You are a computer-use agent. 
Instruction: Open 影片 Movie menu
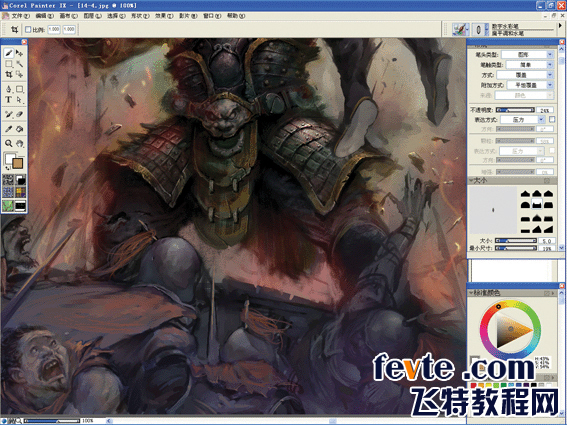coord(188,16)
